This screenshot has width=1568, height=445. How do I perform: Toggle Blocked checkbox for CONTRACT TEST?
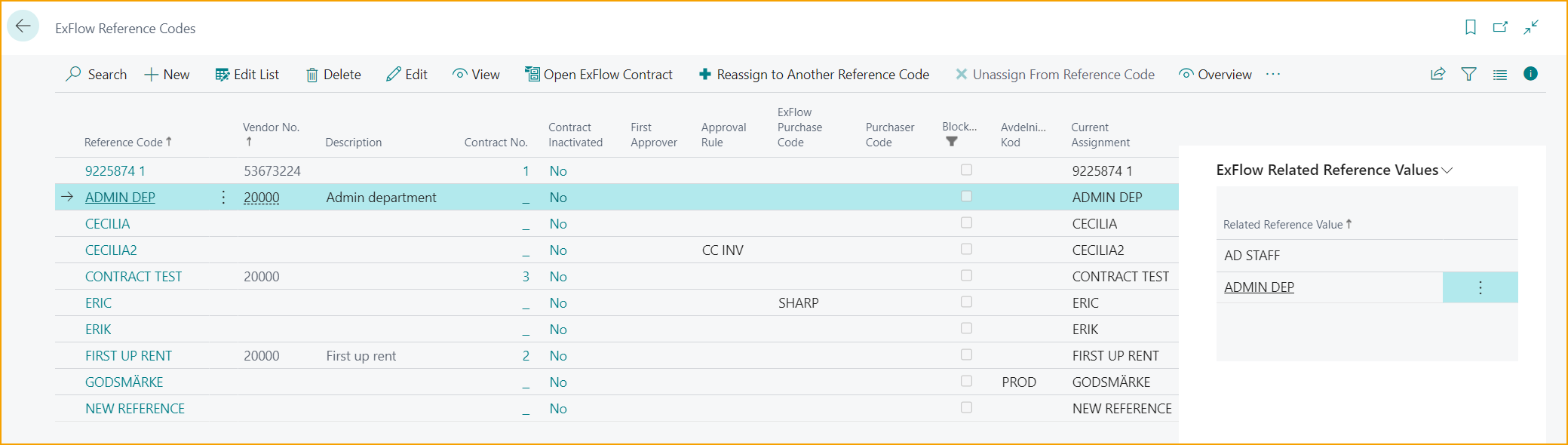click(966, 275)
